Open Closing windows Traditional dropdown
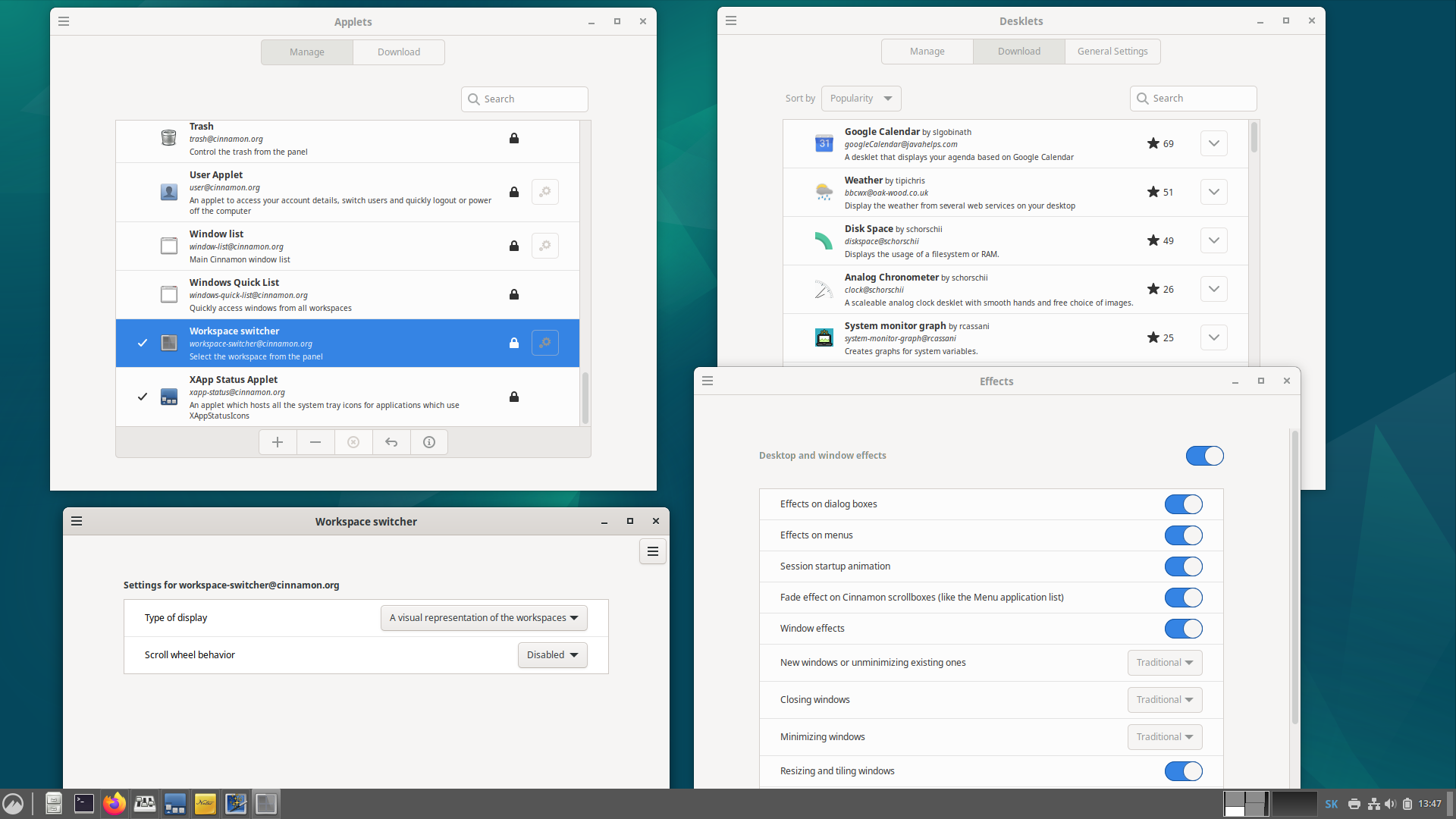The width and height of the screenshot is (1456, 819). pyautogui.click(x=1165, y=700)
